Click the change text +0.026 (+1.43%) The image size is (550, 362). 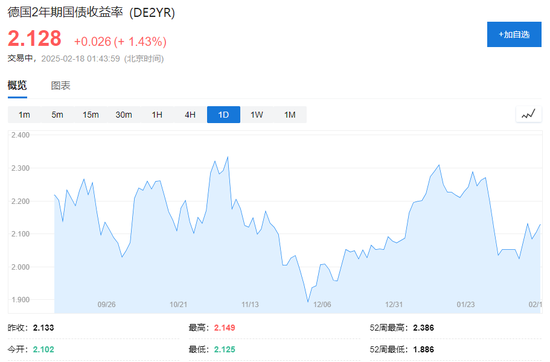click(x=120, y=42)
